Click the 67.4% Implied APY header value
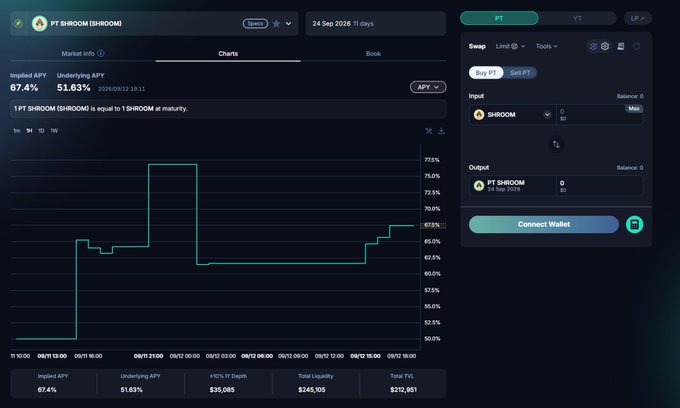Viewport: 680px width, 408px height. (x=24, y=88)
